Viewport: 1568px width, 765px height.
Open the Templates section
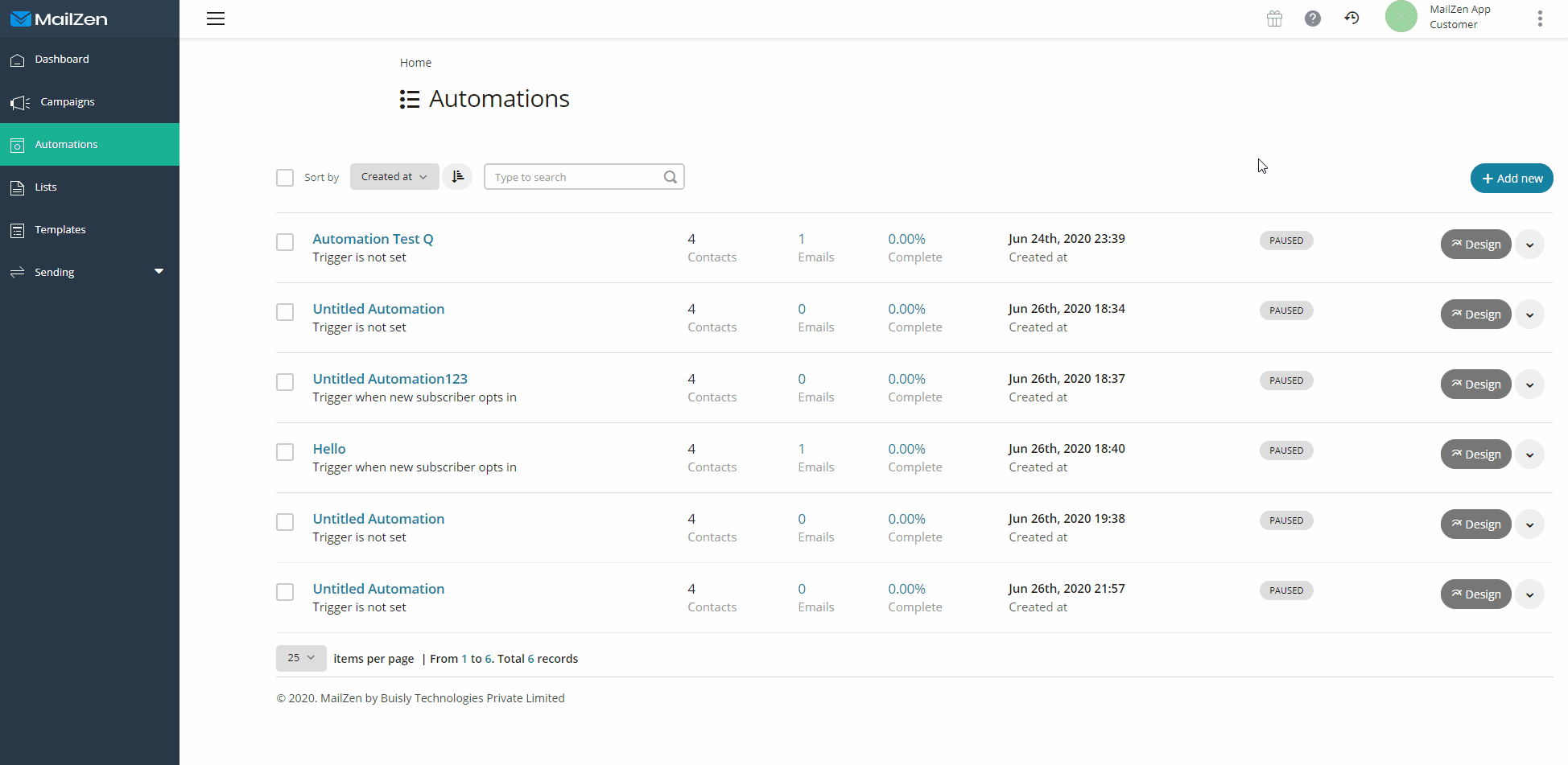tap(59, 229)
